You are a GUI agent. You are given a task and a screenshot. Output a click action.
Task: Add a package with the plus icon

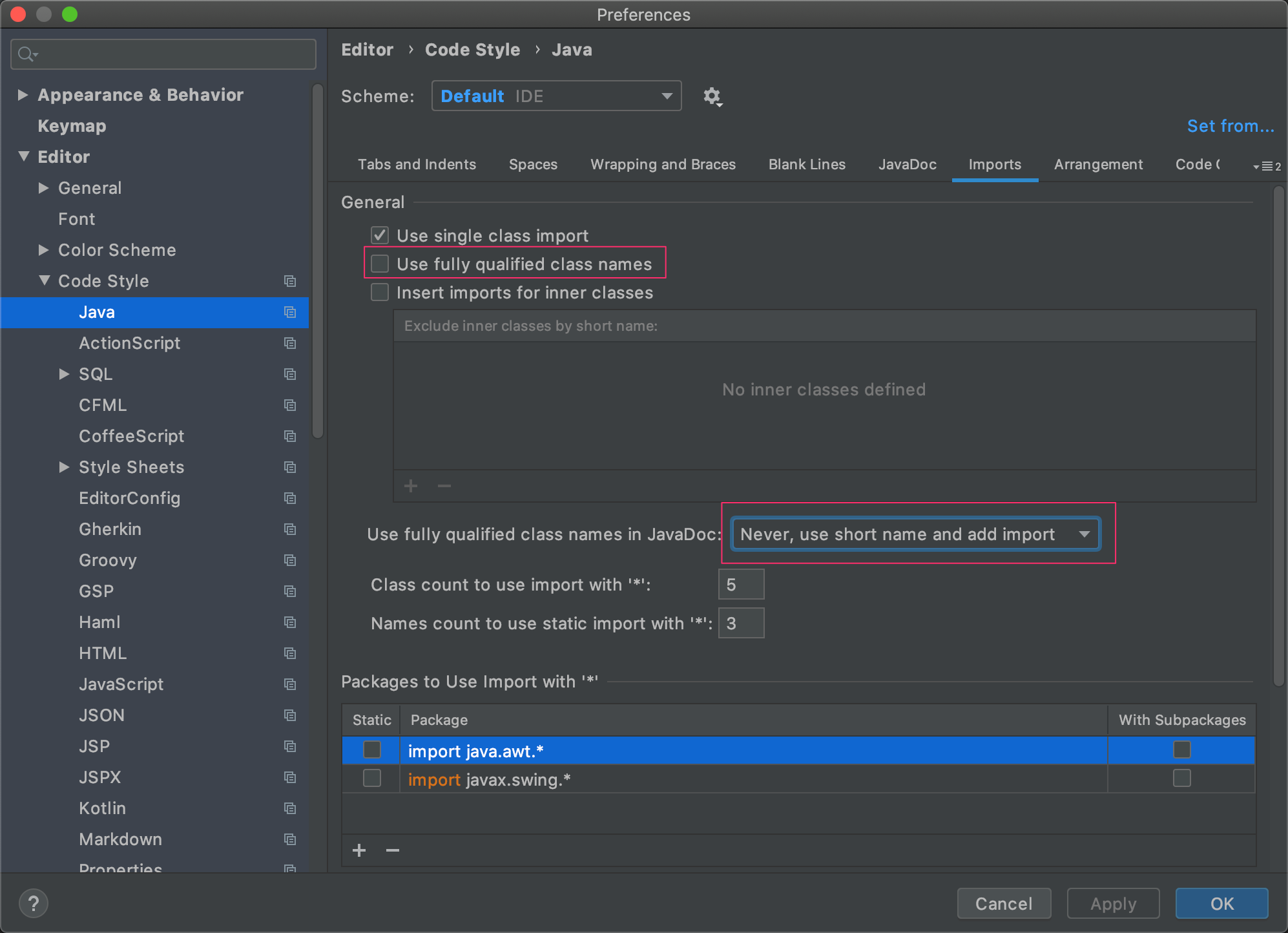click(x=359, y=850)
